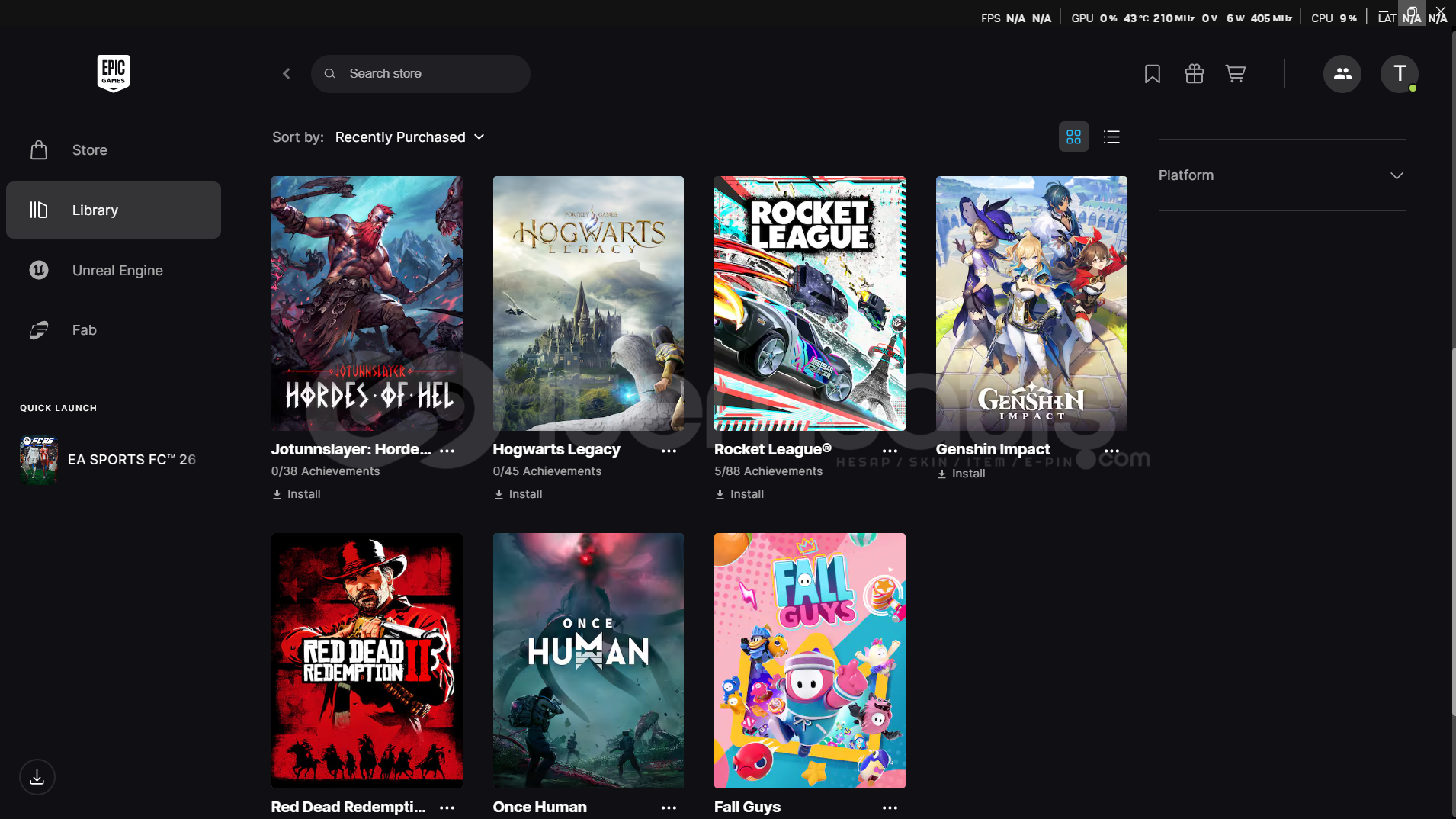Viewport: 1456px width, 819px height.
Task: Click the Store bag icon
Action: point(39,150)
